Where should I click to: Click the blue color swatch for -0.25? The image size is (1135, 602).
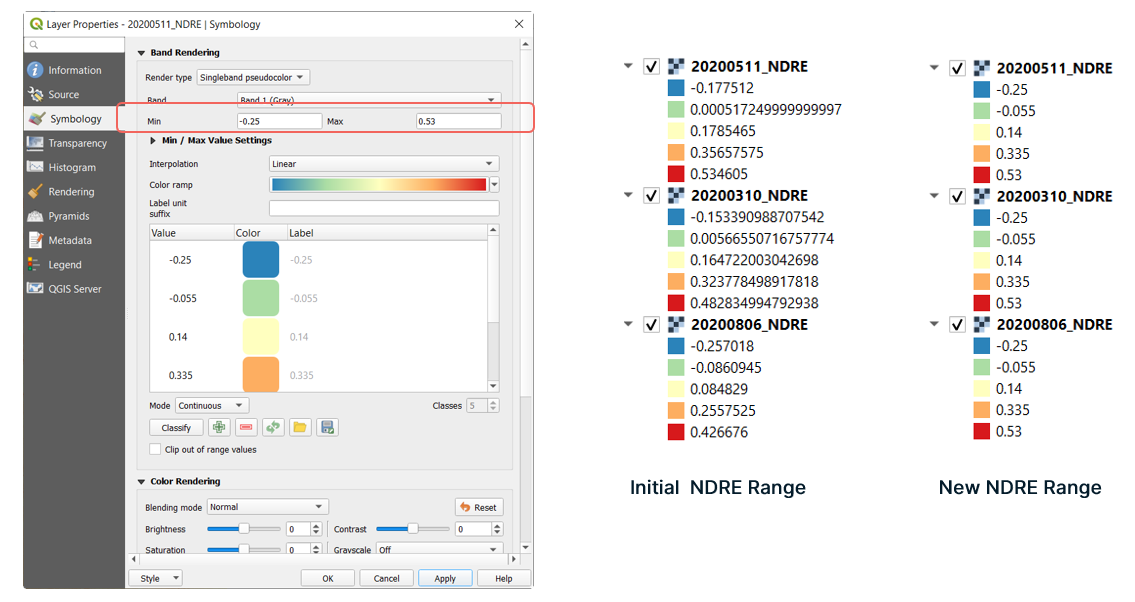click(261, 260)
